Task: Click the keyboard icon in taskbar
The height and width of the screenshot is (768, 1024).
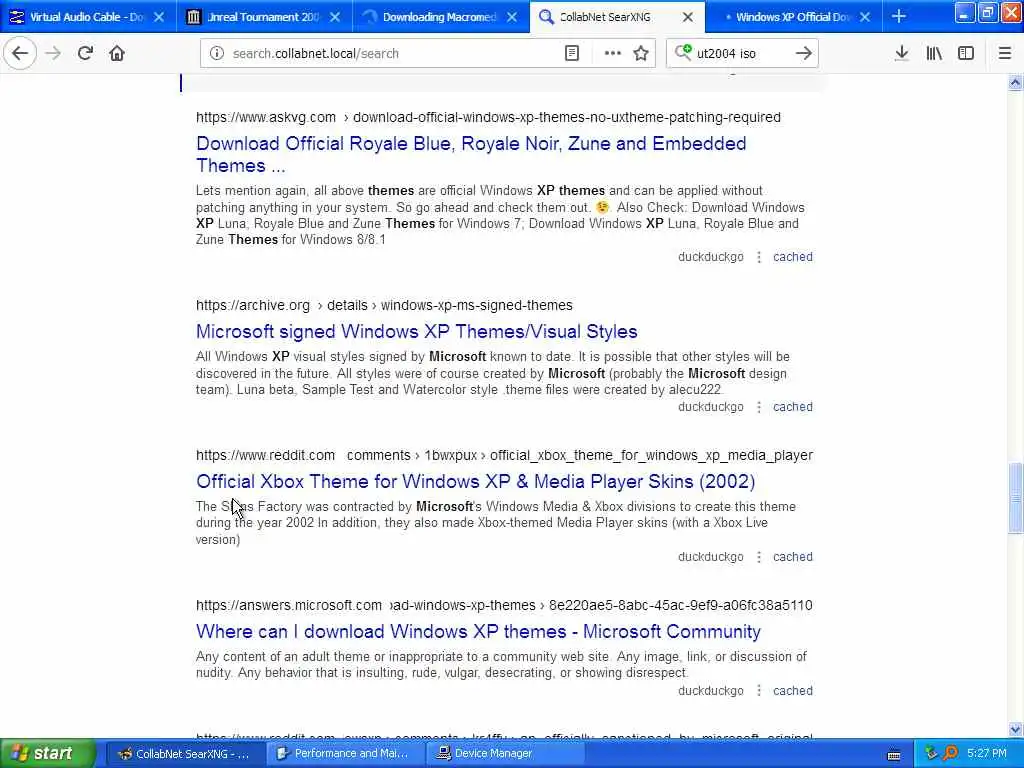Action: click(894, 755)
